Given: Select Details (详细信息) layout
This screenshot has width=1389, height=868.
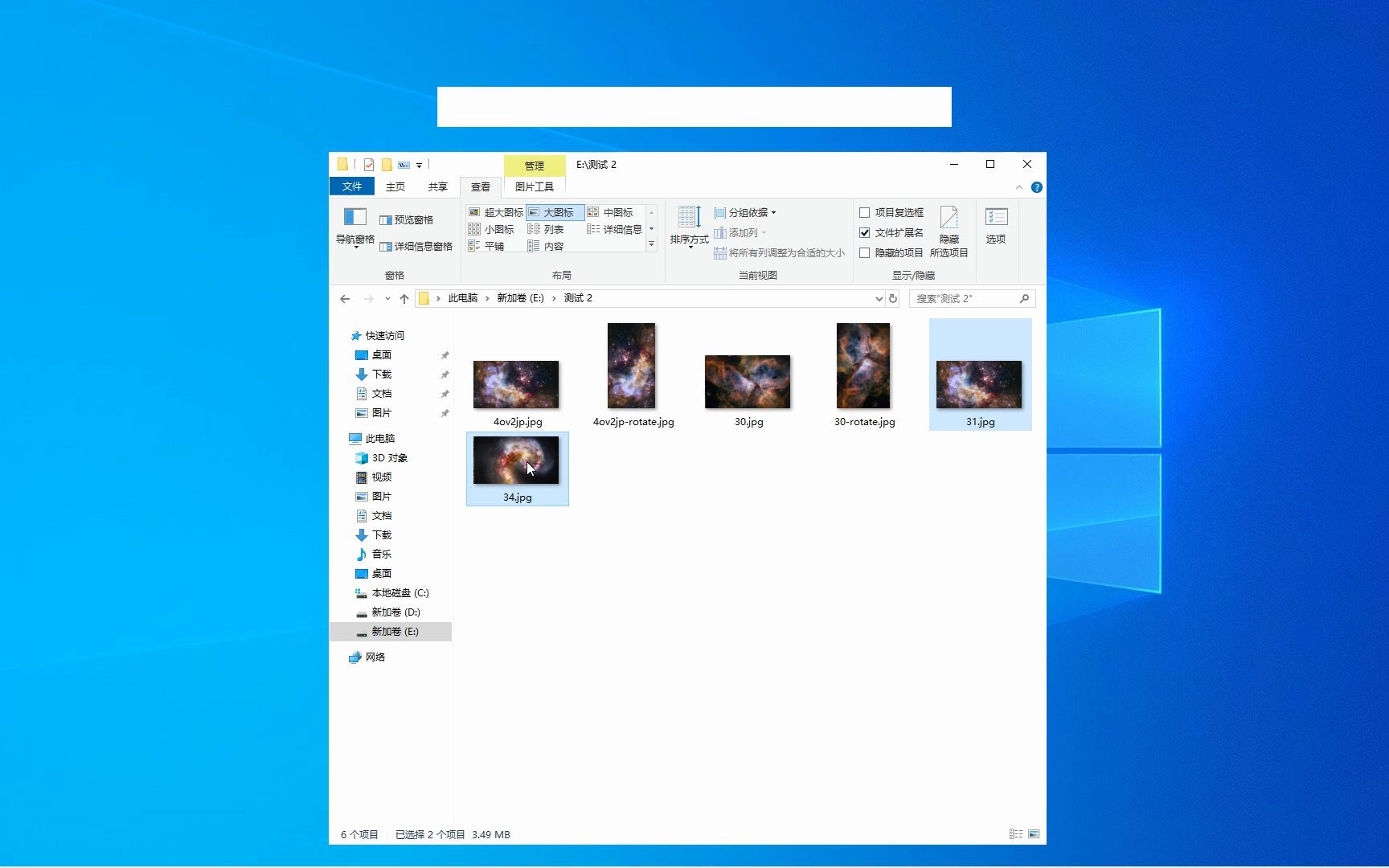Looking at the screenshot, I should click(614, 229).
